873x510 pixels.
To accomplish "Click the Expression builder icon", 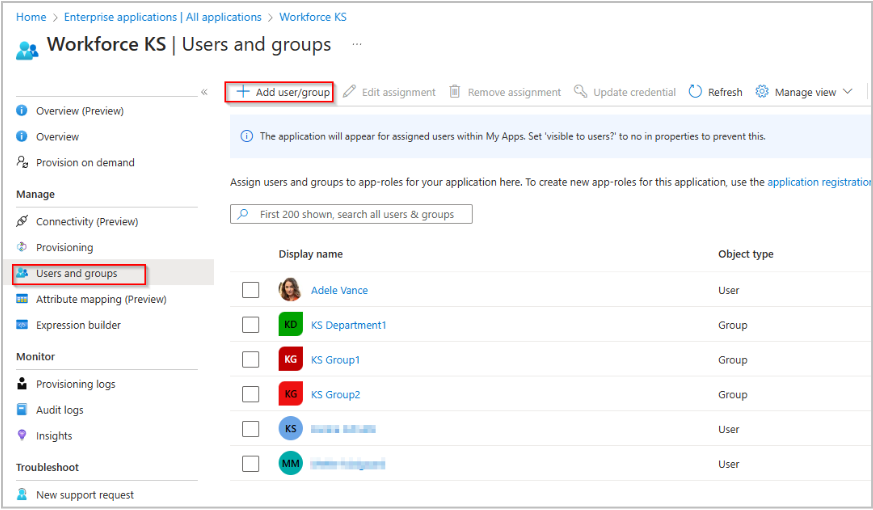I will tap(22, 325).
